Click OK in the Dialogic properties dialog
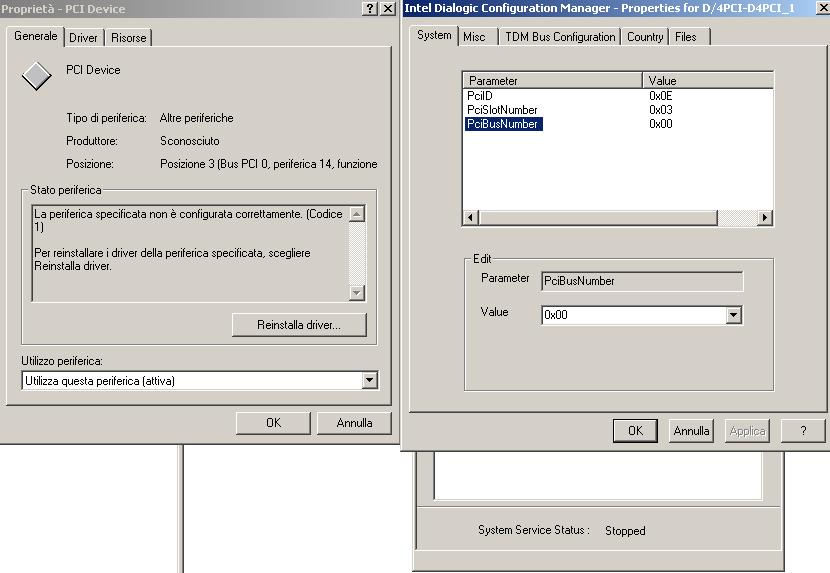The image size is (830, 573). pos(635,431)
